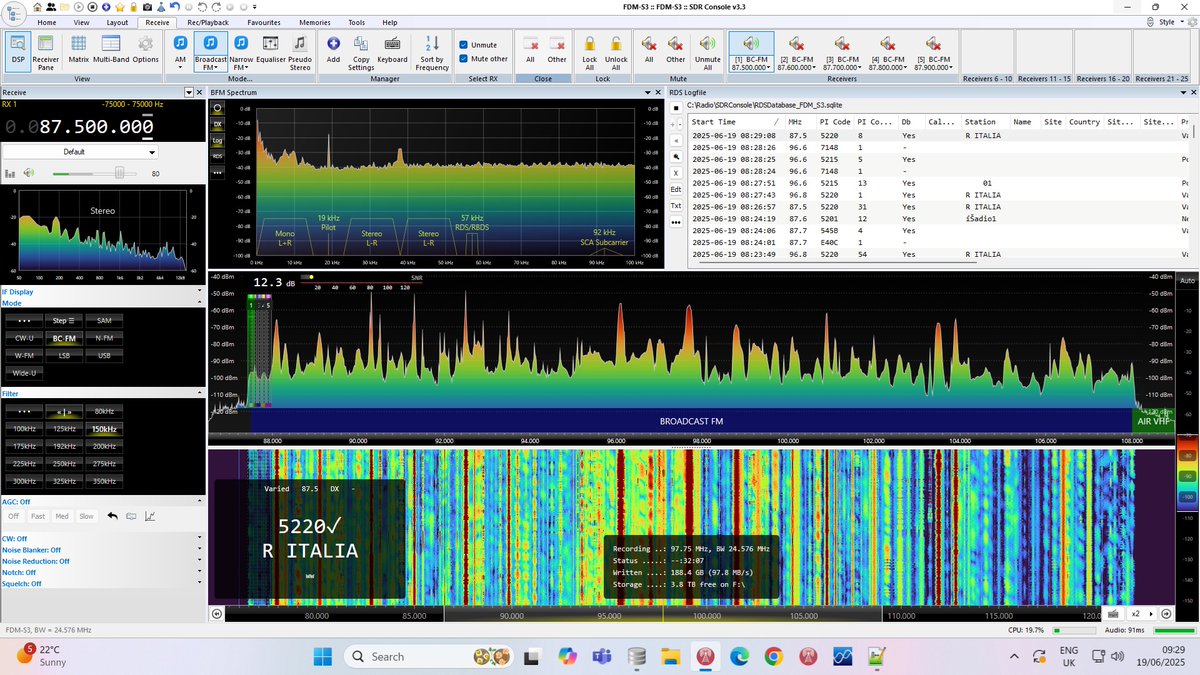The width and height of the screenshot is (1200, 675).
Task: Open the Rec/Playback ribbon tab
Action: click(208, 21)
